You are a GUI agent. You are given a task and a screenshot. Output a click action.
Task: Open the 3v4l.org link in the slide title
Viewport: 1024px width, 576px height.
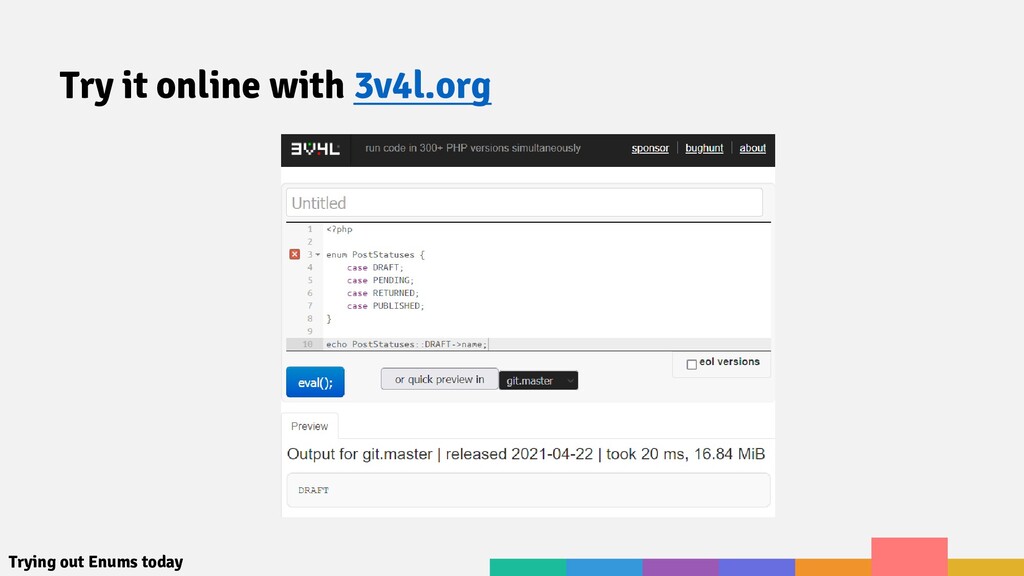(x=423, y=86)
